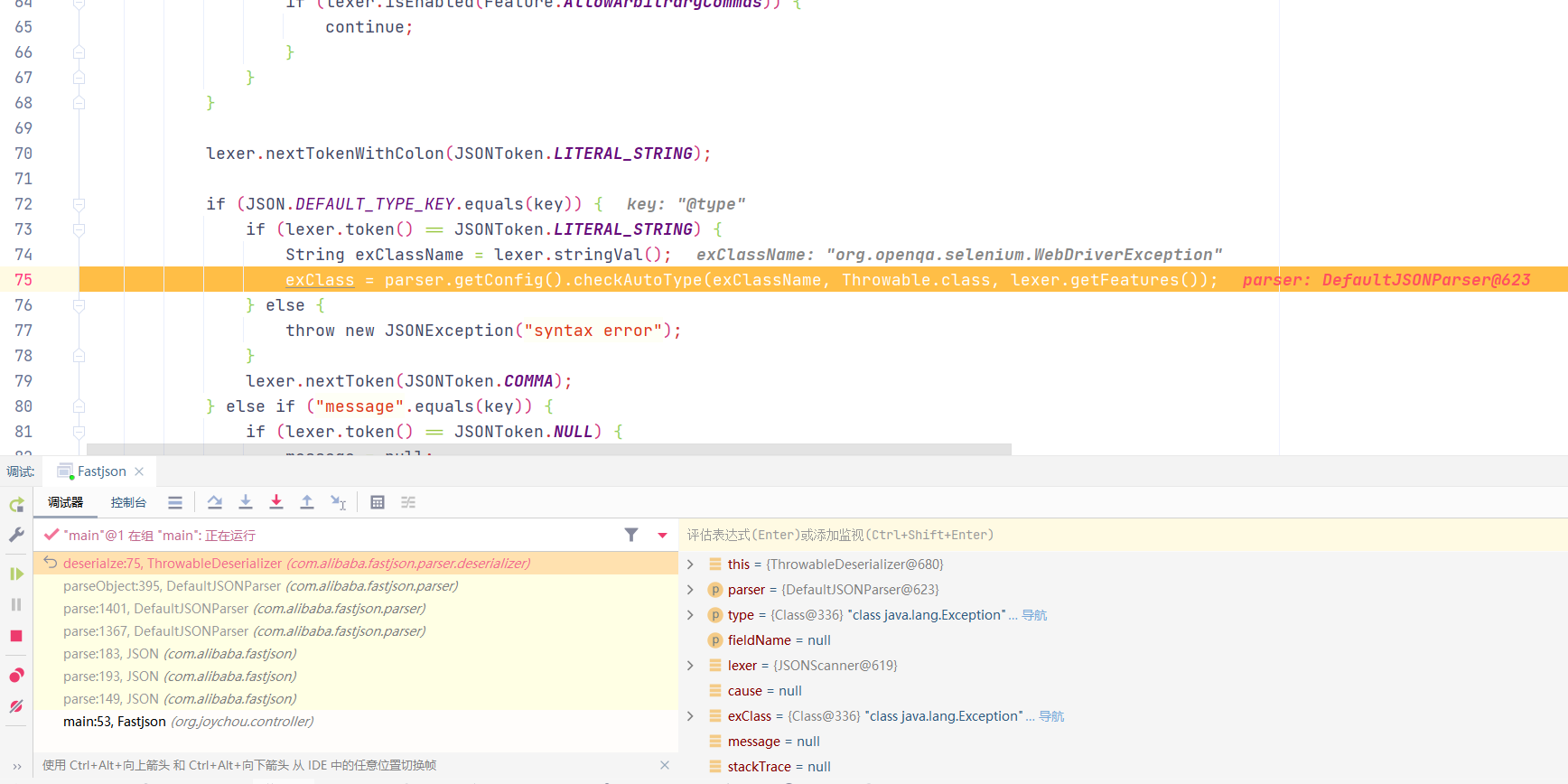Viewport: 1568px width, 784px height.
Task: Expand the 'parser' variable node
Action: tap(690, 590)
